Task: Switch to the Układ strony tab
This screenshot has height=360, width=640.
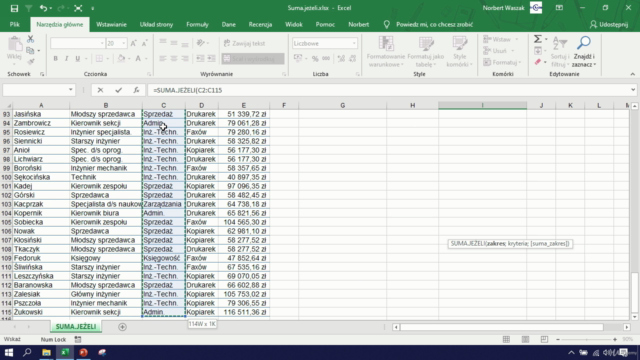Action: click(x=156, y=24)
